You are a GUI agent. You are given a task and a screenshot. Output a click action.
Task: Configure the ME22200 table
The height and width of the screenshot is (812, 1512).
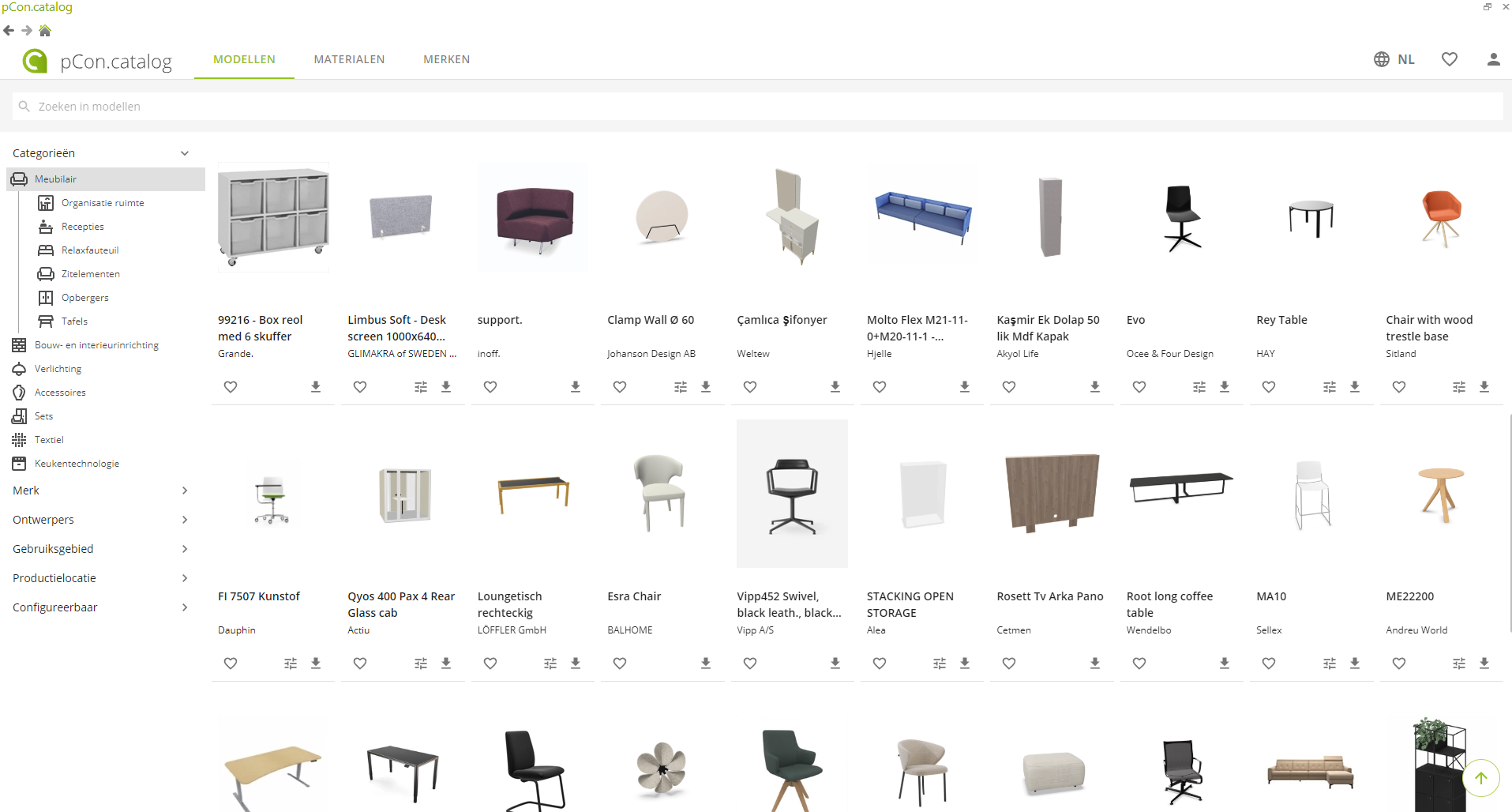click(1459, 664)
